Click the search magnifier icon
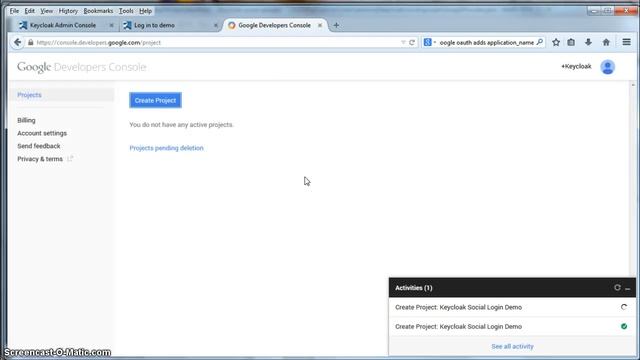This screenshot has height=360, width=640. pos(540,42)
